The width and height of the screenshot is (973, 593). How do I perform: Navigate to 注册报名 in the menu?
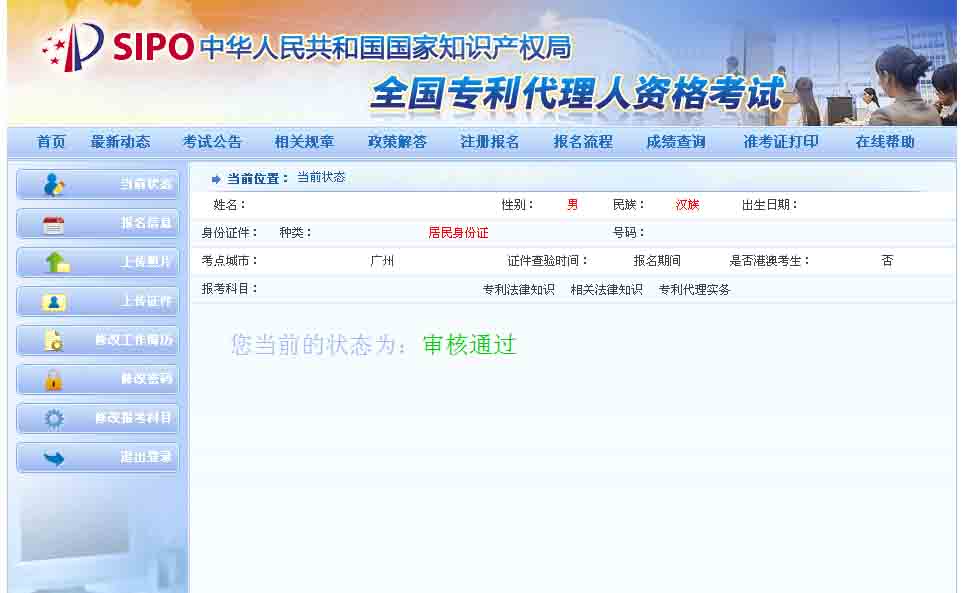click(x=489, y=142)
